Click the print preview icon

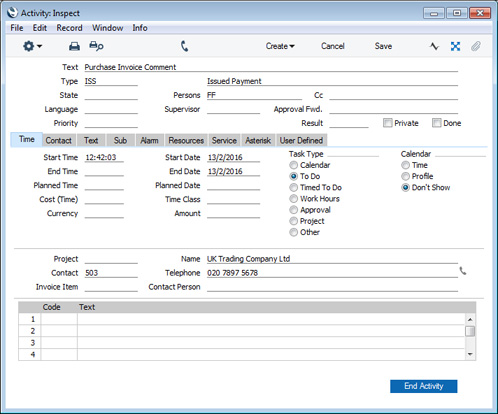96,46
